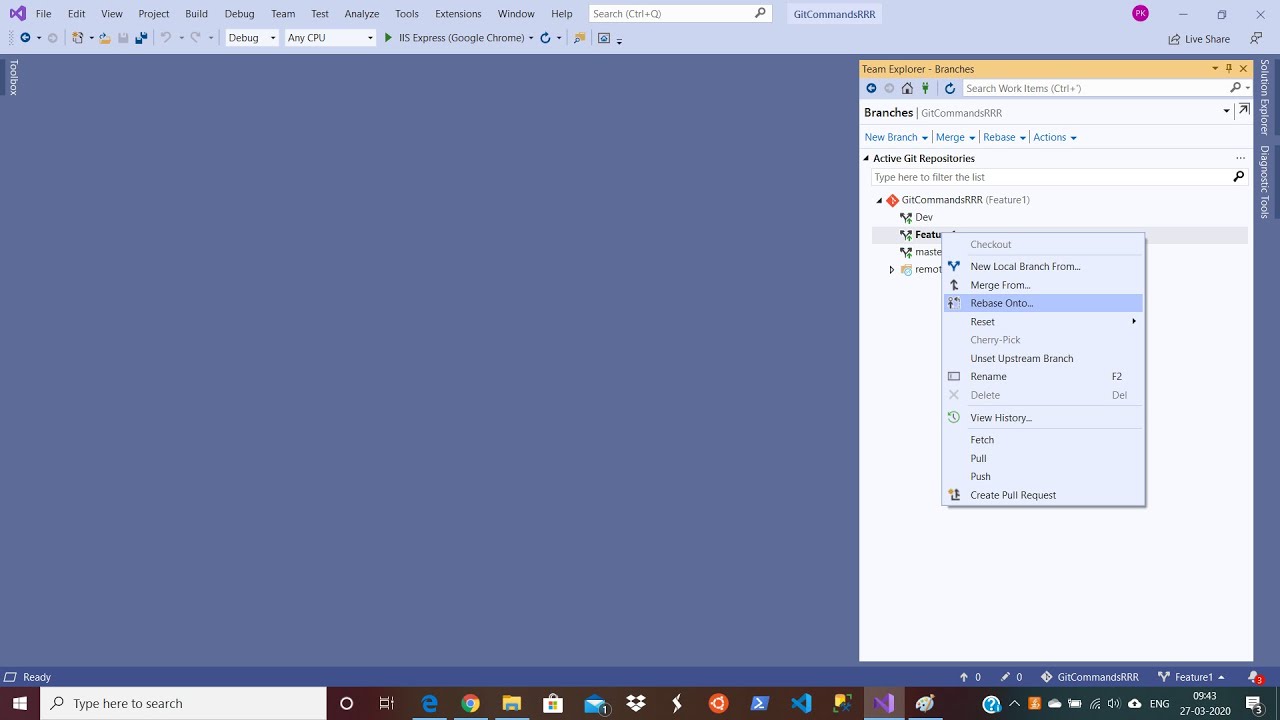Viewport: 1280px width, 720px height.
Task: Click the Send Feedback icon
Action: click(1256, 39)
